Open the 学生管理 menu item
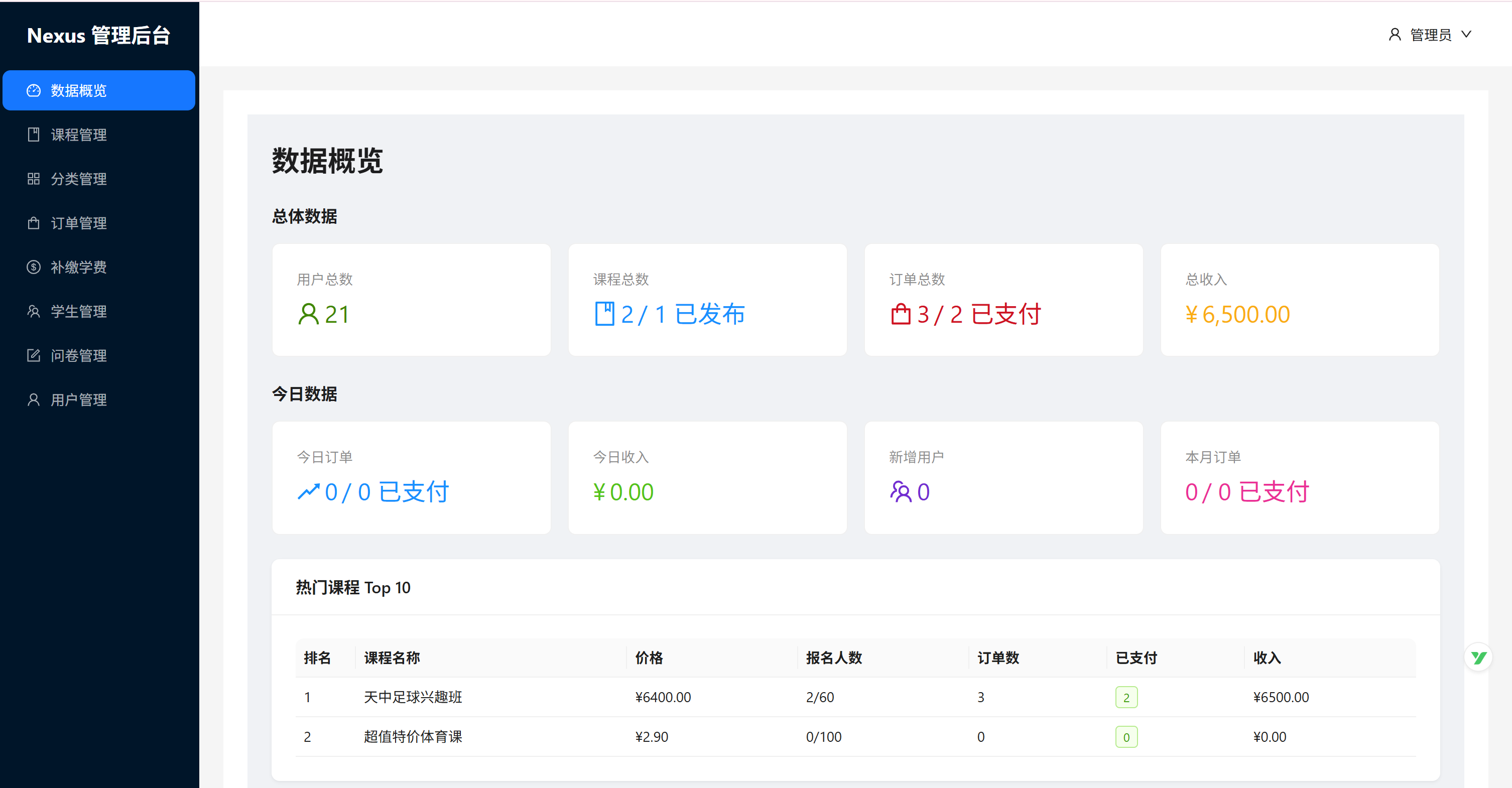The image size is (1512, 788). click(79, 311)
